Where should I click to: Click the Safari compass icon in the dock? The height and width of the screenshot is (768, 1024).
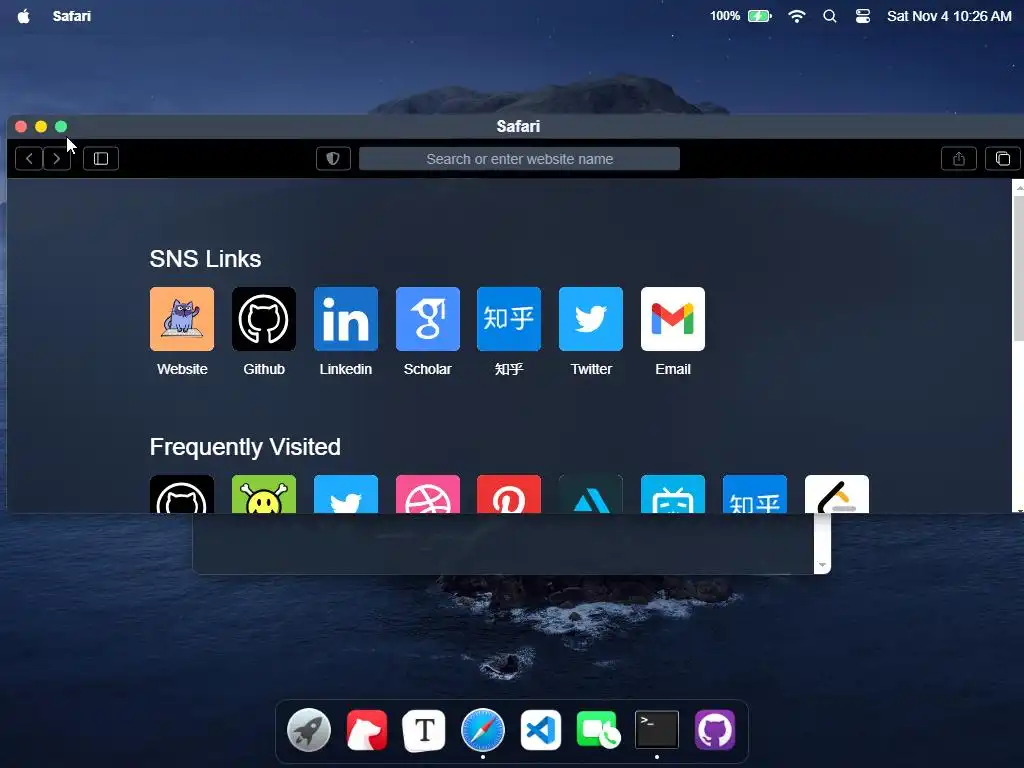tap(483, 730)
